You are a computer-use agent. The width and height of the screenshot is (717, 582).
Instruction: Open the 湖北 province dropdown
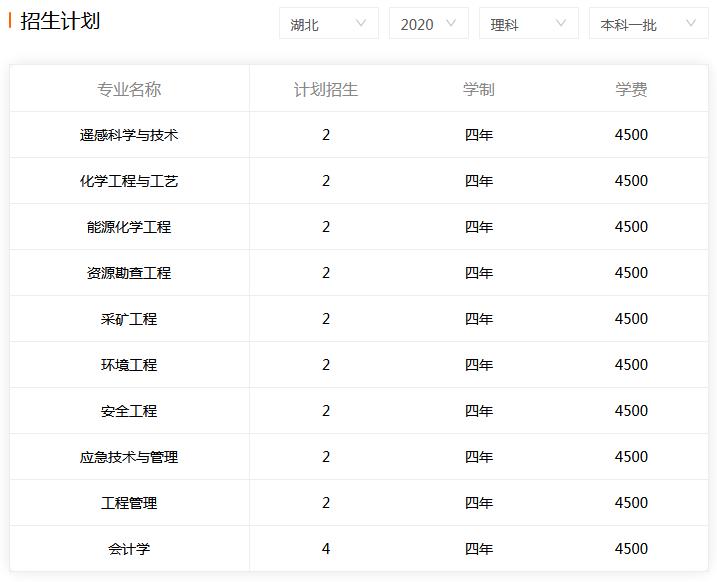pos(329,23)
